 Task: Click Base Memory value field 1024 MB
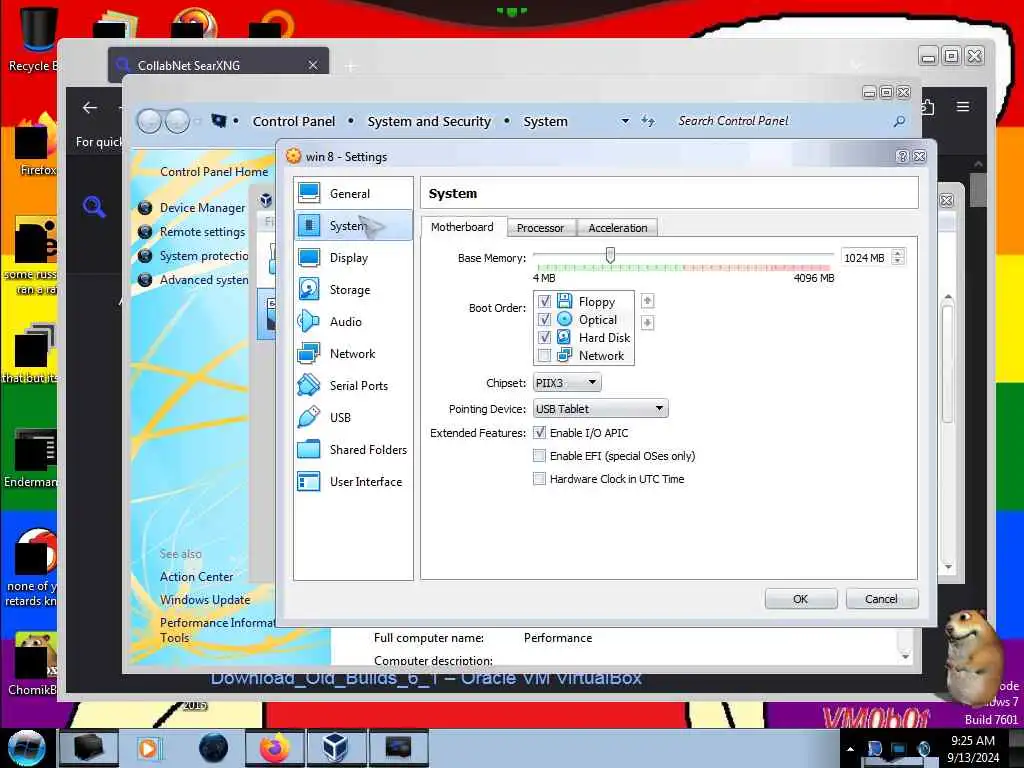click(865, 257)
